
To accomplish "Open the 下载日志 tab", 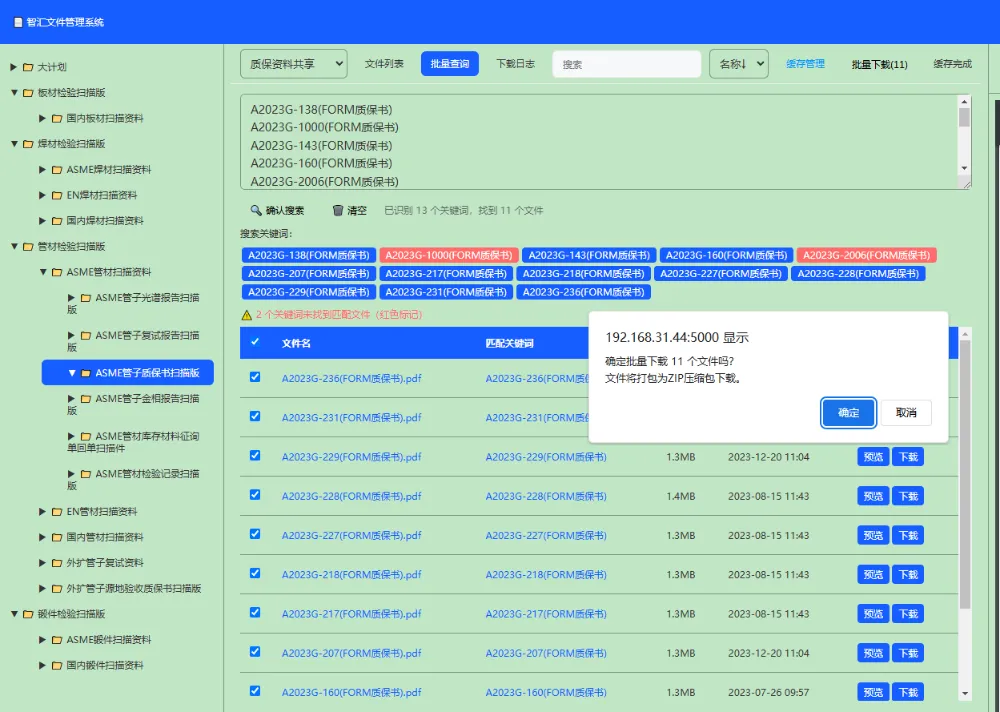I will pos(515,64).
